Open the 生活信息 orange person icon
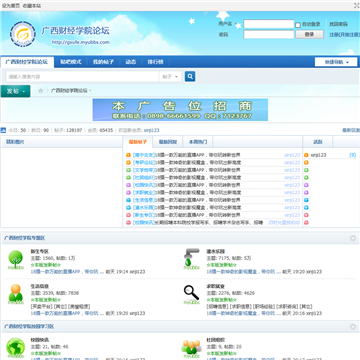The height and width of the screenshot is (360, 360). click(16, 295)
